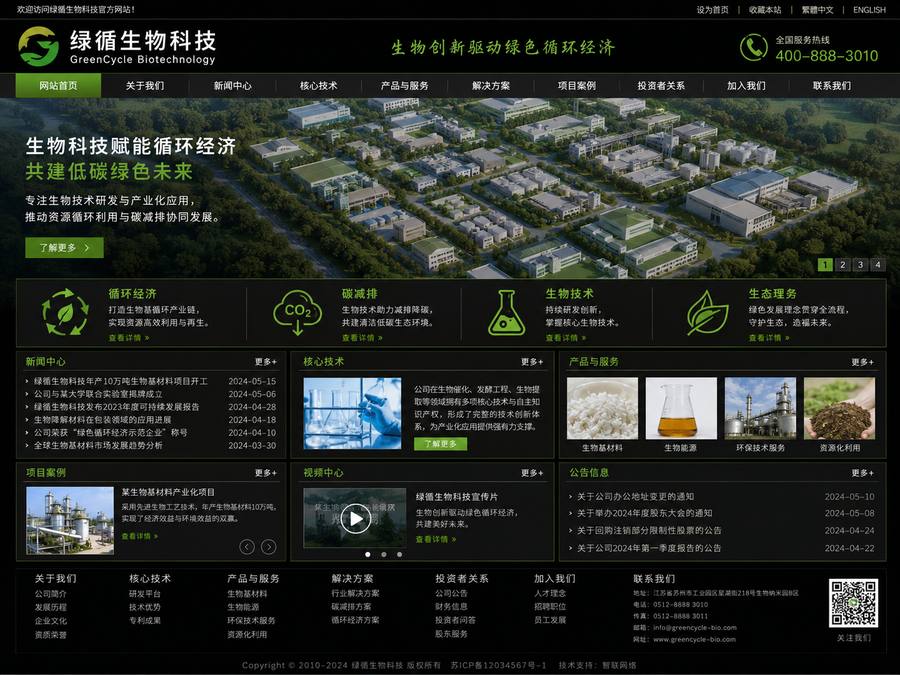Open notice 关于举办2024年度股东大会的通知

(x=645, y=513)
